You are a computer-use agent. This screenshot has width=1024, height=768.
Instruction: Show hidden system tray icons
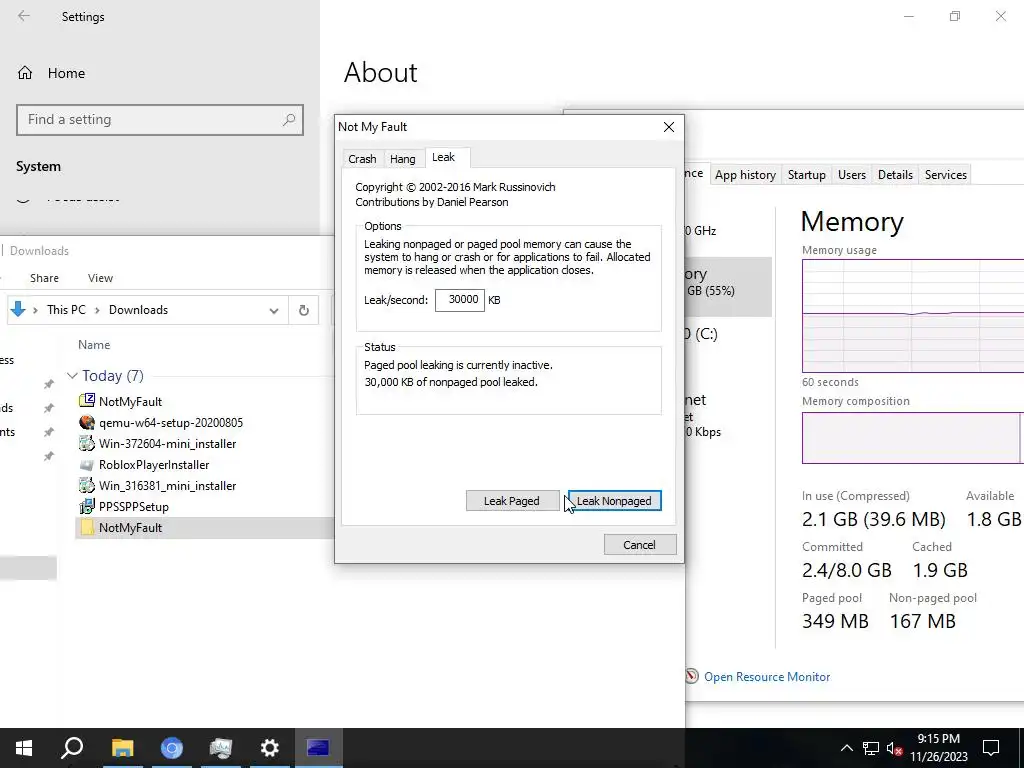click(x=846, y=748)
